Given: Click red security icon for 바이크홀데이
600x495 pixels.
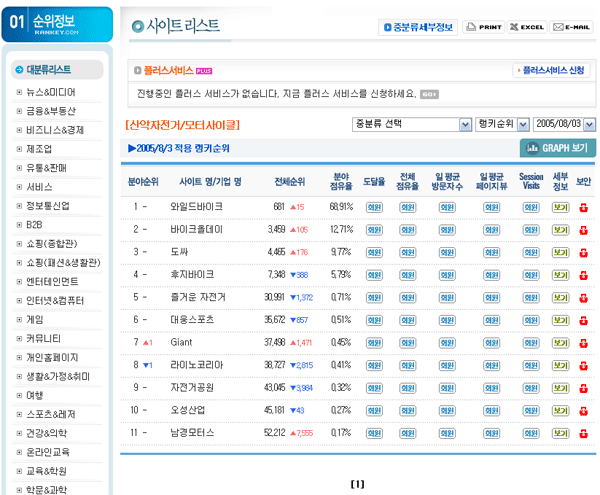Looking at the screenshot, I should click(583, 230).
